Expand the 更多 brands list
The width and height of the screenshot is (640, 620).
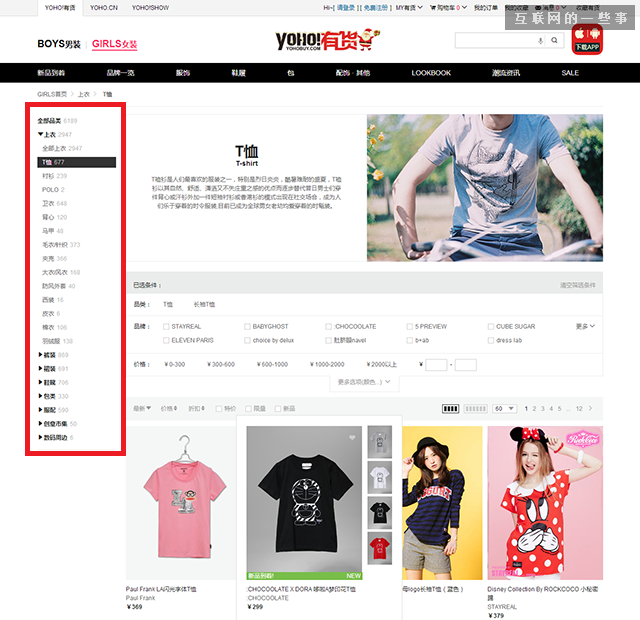[585, 326]
